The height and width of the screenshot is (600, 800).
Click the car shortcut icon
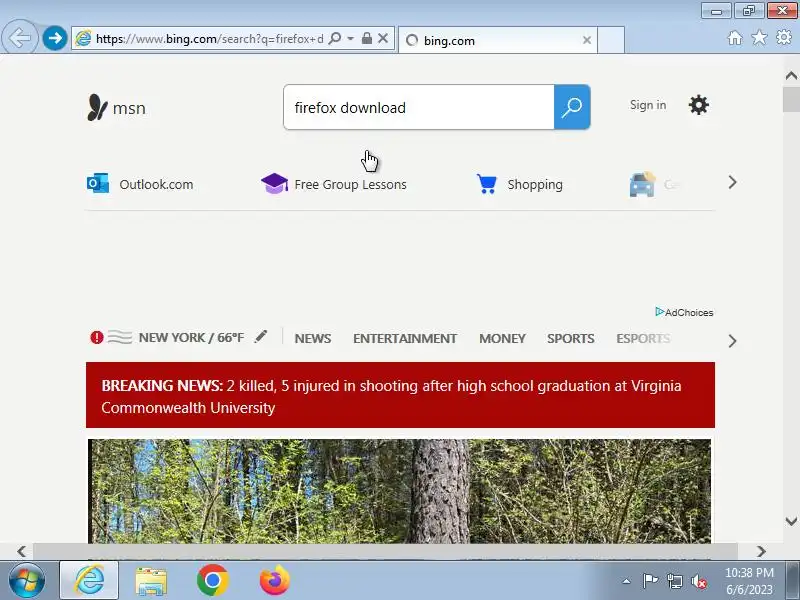(x=642, y=184)
